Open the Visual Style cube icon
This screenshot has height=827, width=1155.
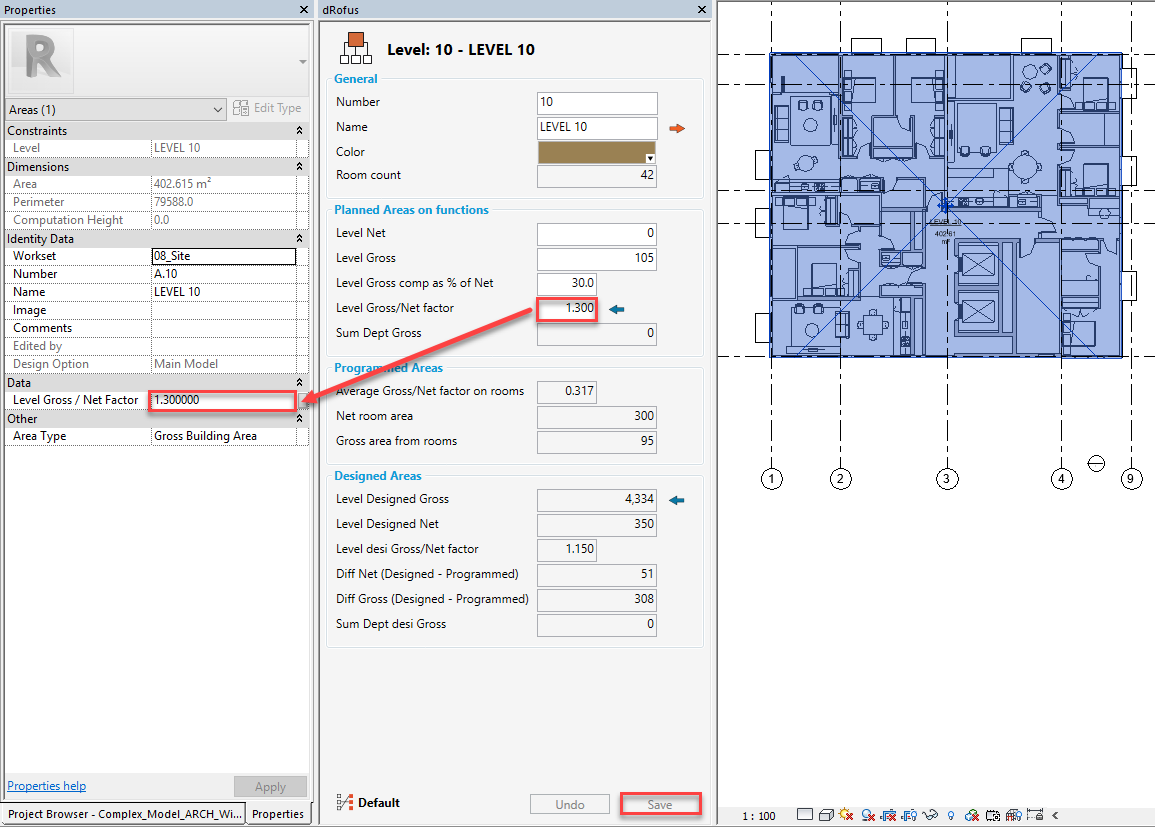coord(827,815)
